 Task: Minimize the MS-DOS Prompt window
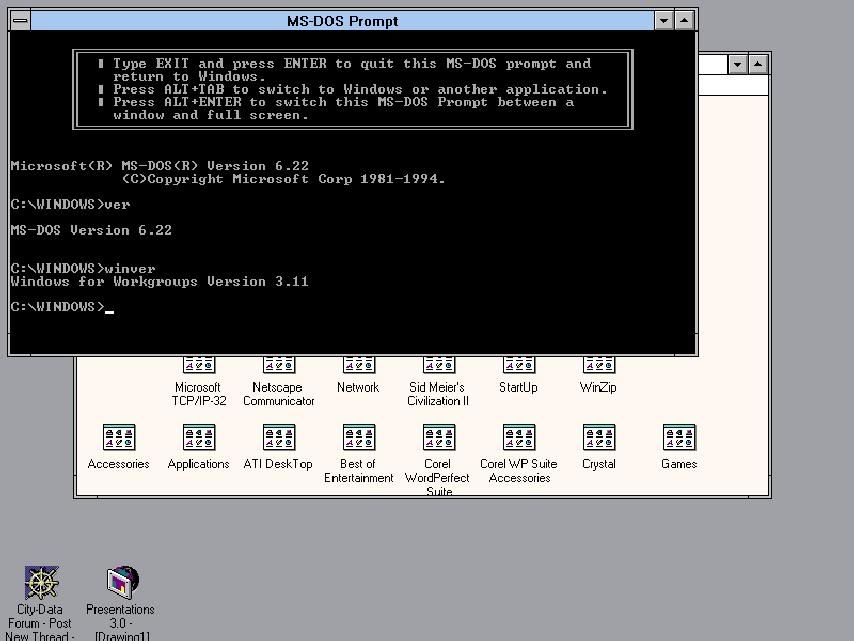(664, 21)
